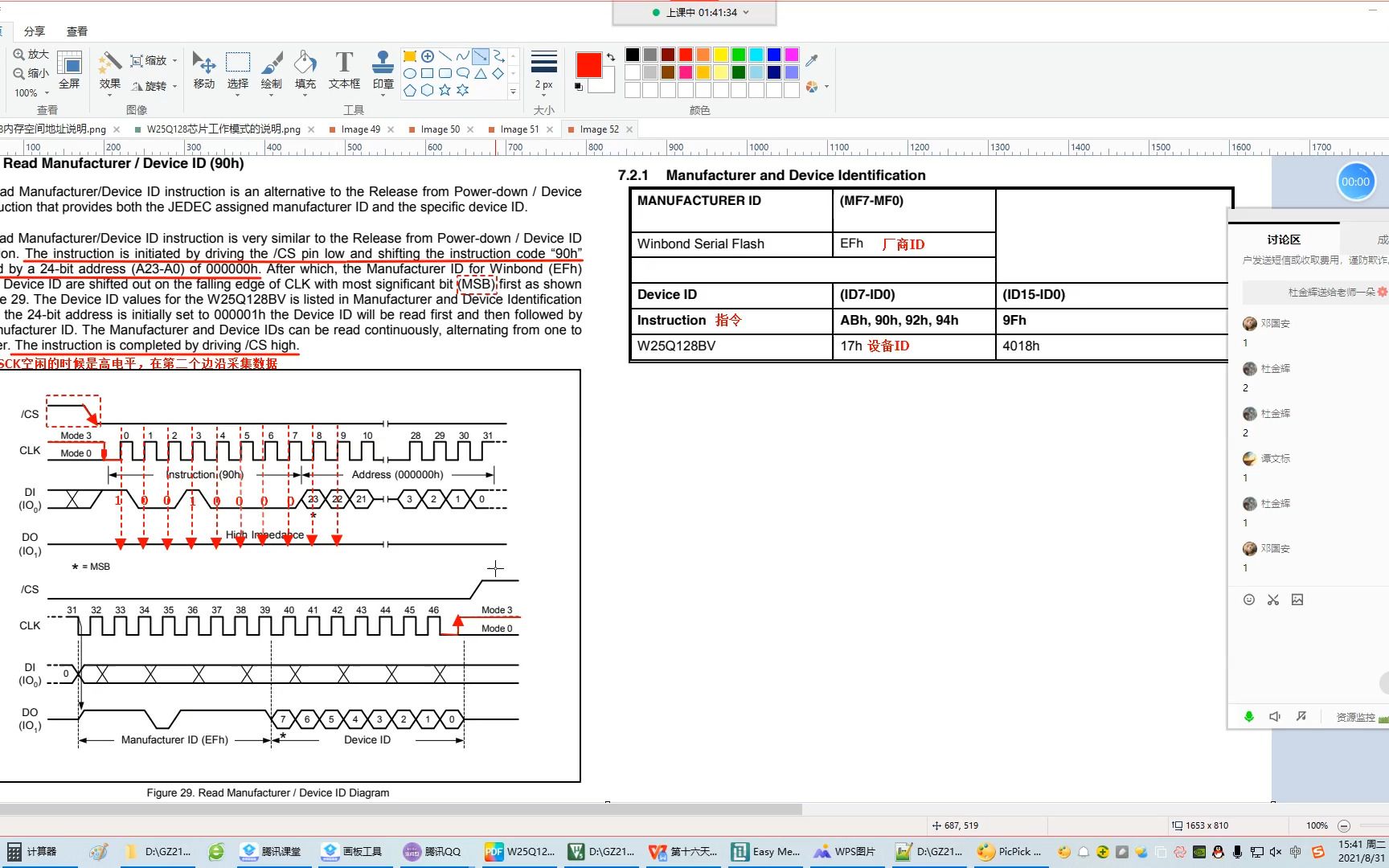This screenshot has width=1389, height=868.
Task: Click the 00:00 timer circle button
Action: pyautogui.click(x=1355, y=182)
